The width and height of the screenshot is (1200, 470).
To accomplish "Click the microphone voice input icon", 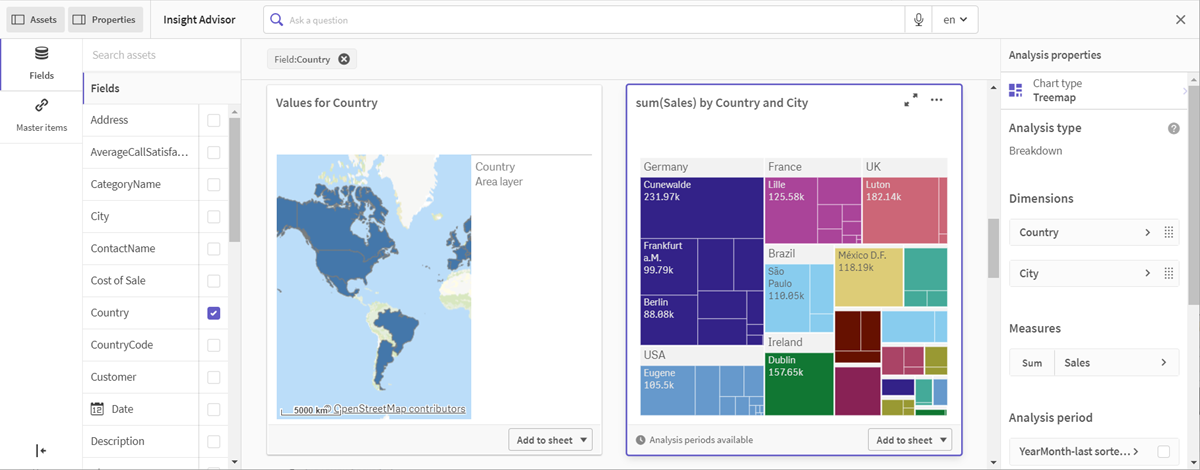I will 918,20.
